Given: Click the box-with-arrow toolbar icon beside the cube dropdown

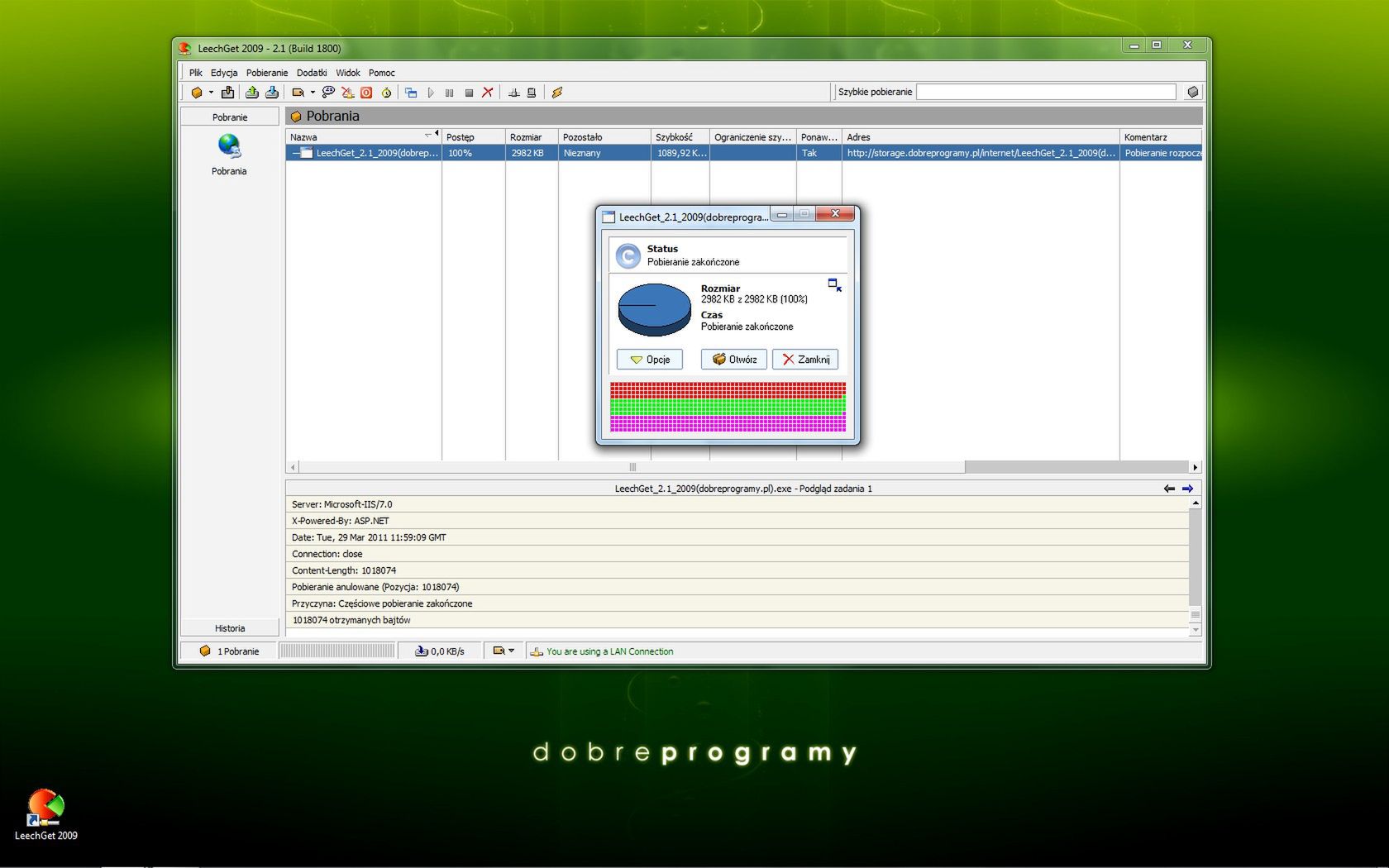Looking at the screenshot, I should click(227, 93).
